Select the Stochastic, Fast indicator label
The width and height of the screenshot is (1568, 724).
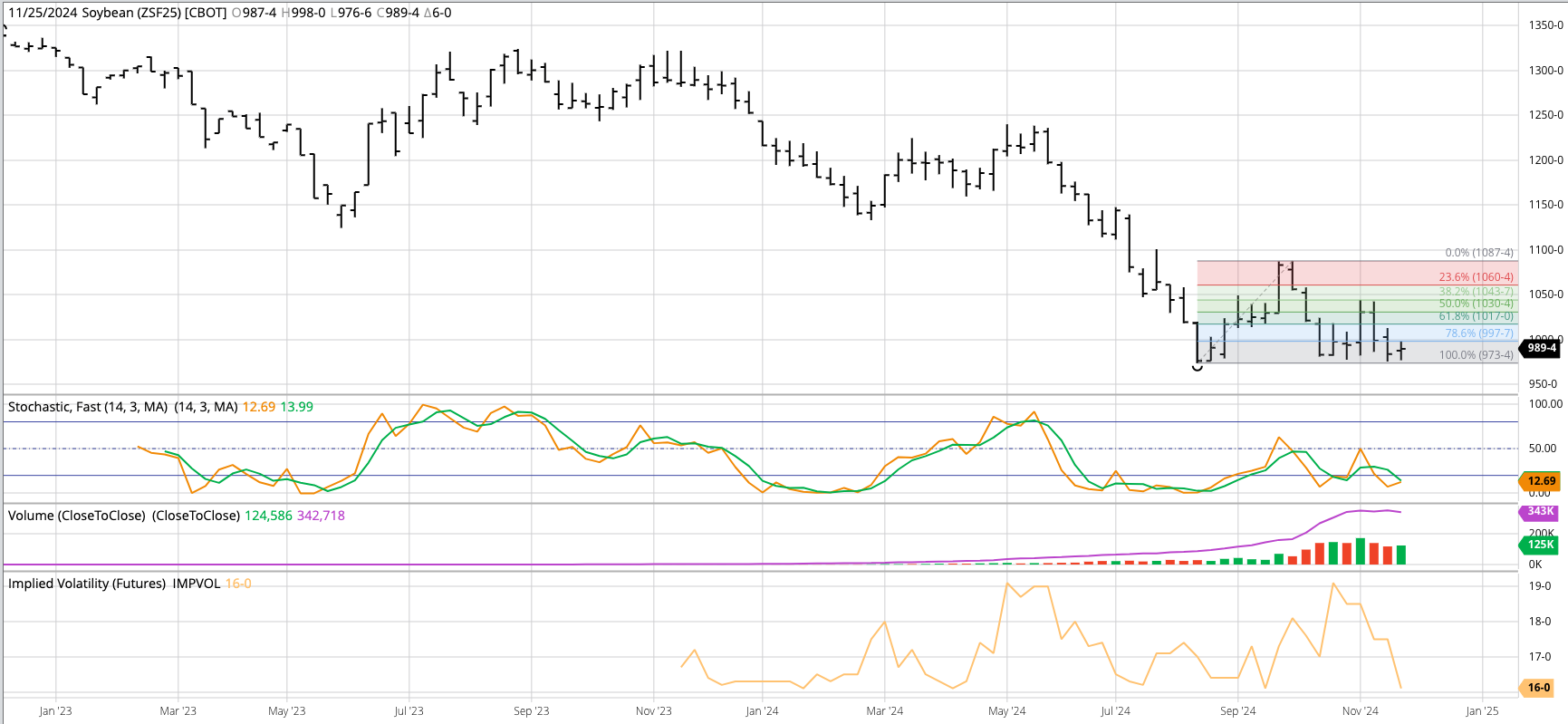pos(87,407)
